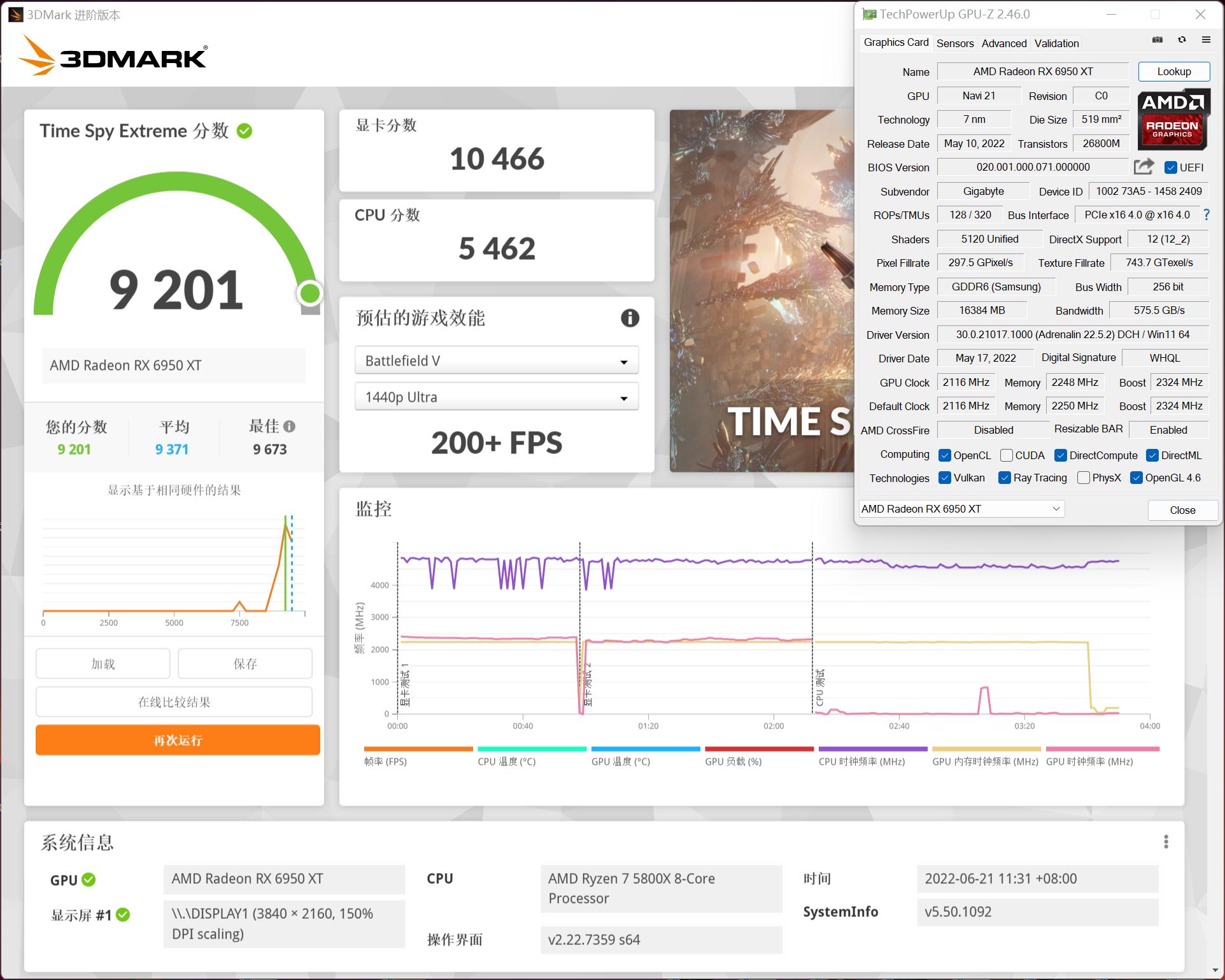
Task: Click the 在线比较结果 comparison option
Action: tap(176, 702)
